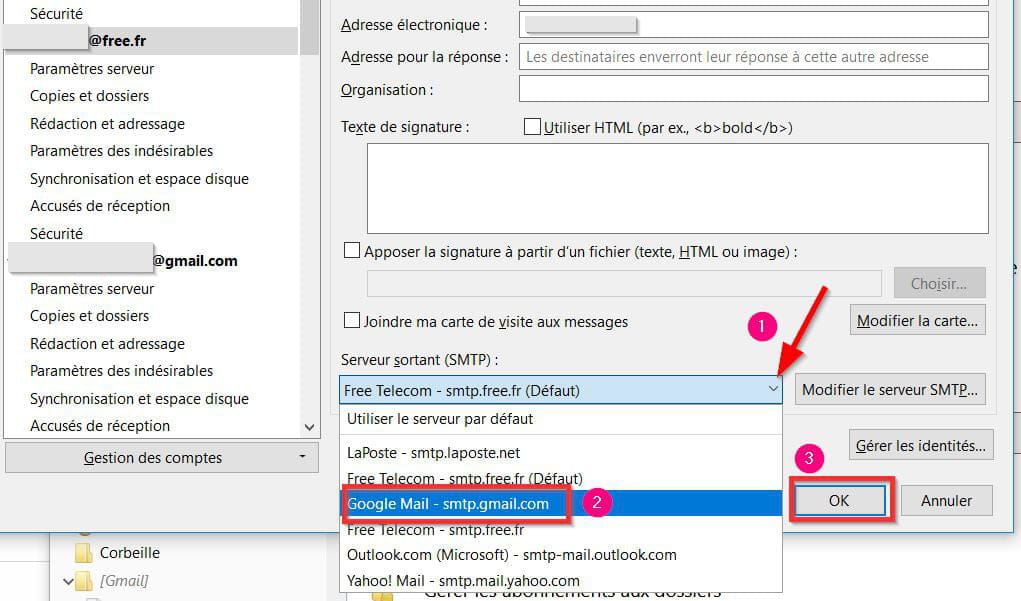Select Google Mail - smtp.gmail.com option
This screenshot has height=601, width=1021.
pyautogui.click(x=561, y=503)
